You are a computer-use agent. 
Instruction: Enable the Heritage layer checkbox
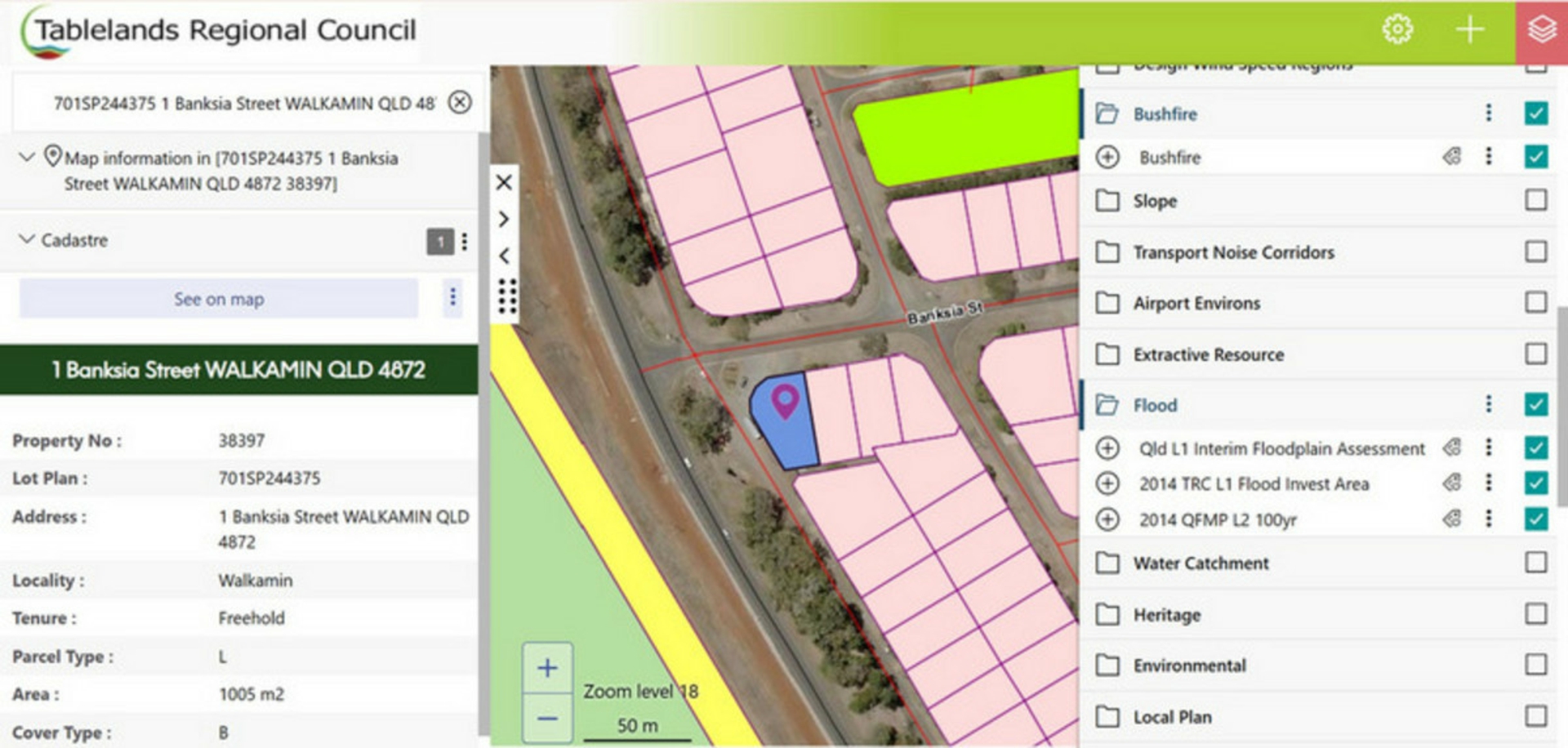pyautogui.click(x=1535, y=614)
